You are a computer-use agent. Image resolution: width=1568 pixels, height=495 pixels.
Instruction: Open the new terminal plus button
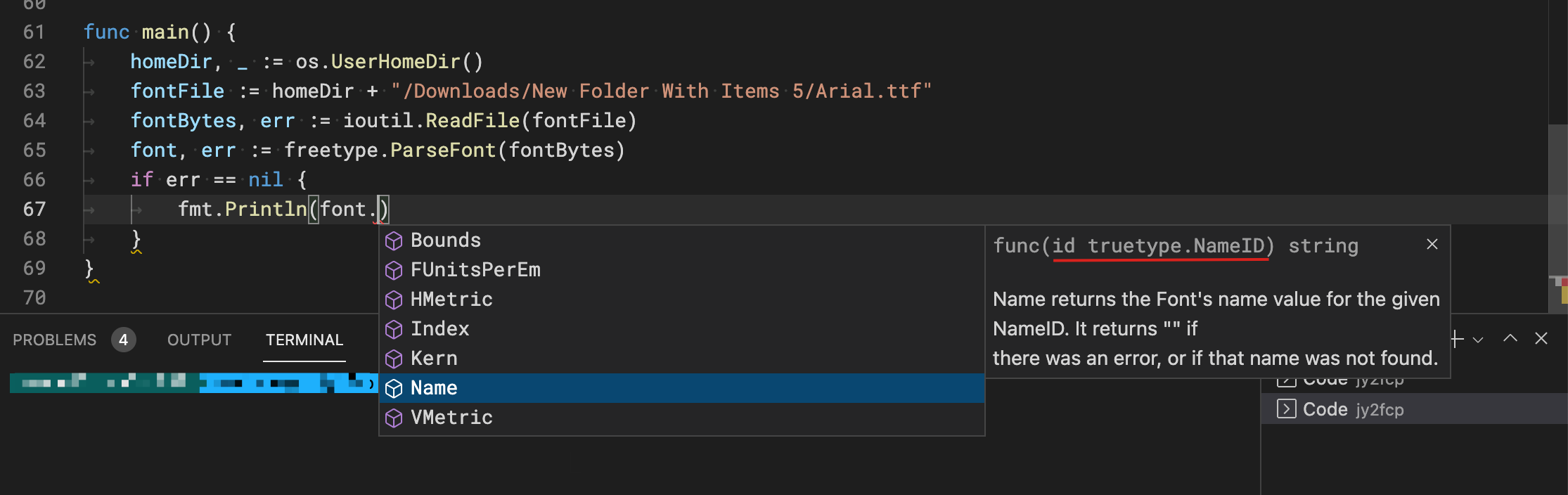[x=1458, y=339]
